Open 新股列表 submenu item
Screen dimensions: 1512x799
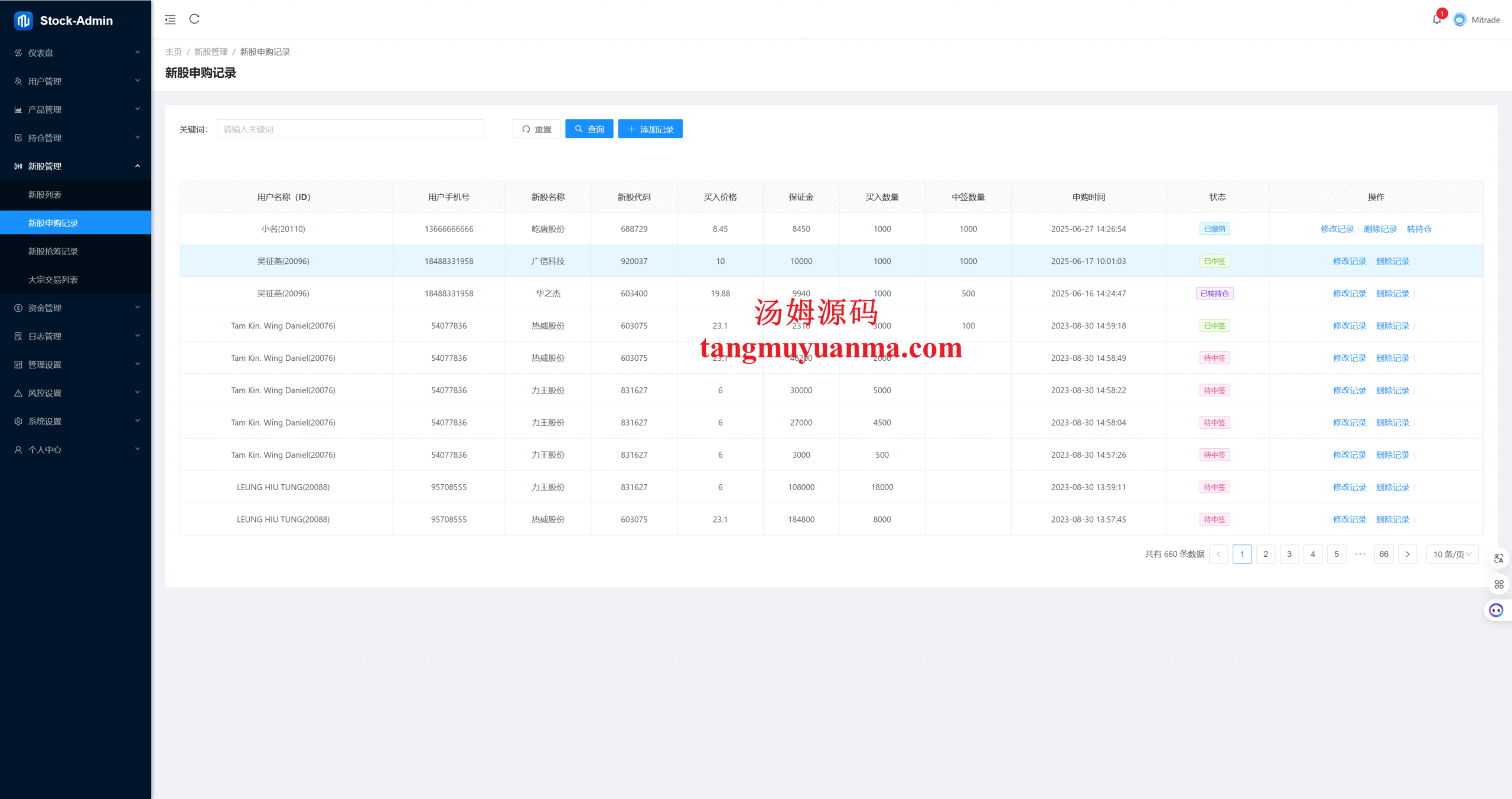tap(45, 194)
